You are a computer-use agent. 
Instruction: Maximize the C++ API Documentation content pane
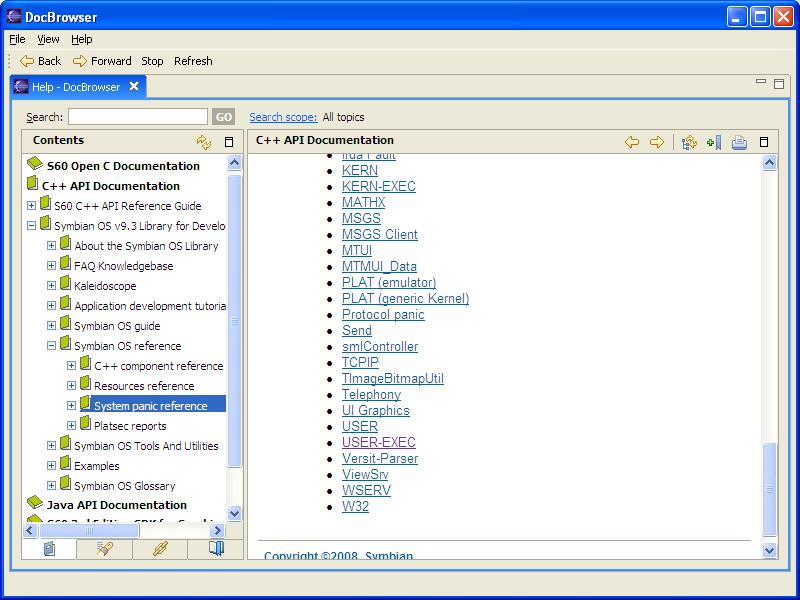tap(764, 142)
